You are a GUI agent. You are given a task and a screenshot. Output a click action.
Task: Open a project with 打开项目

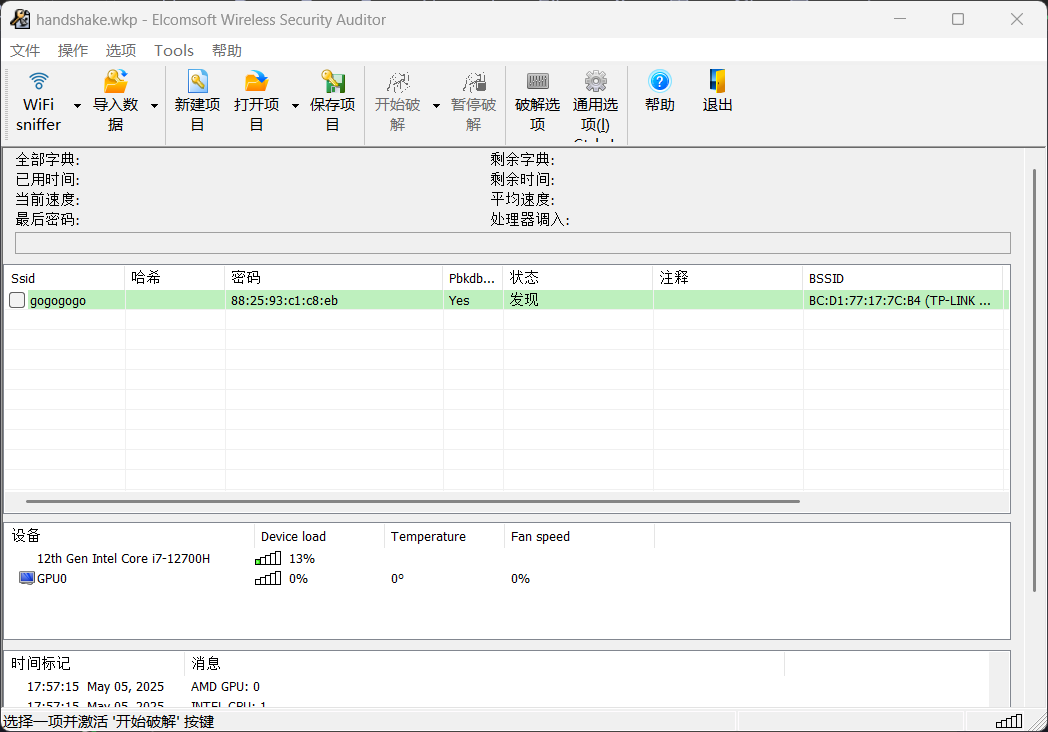point(256,102)
